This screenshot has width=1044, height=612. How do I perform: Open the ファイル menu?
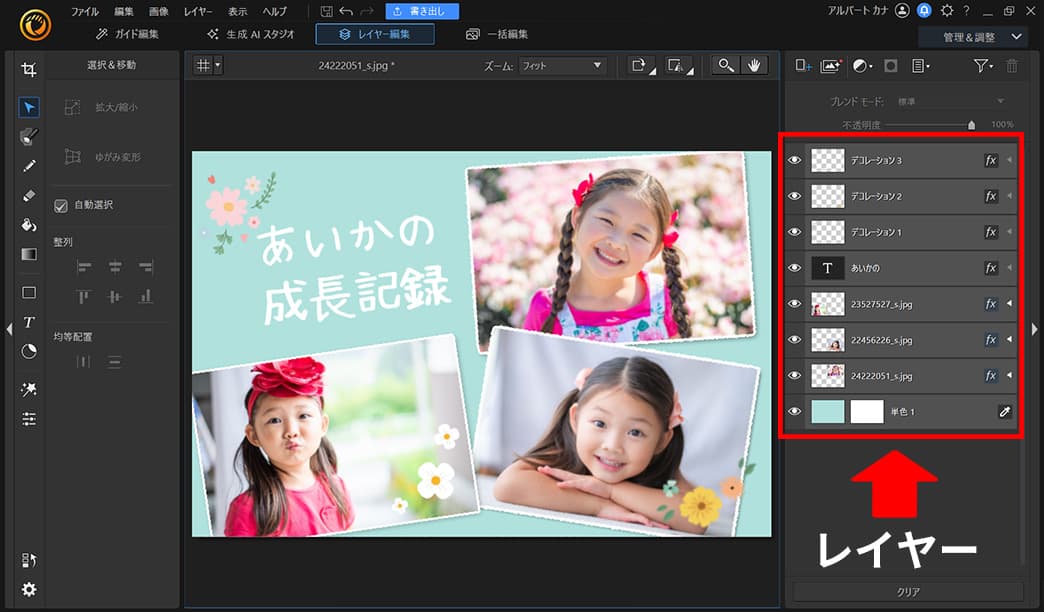point(85,11)
